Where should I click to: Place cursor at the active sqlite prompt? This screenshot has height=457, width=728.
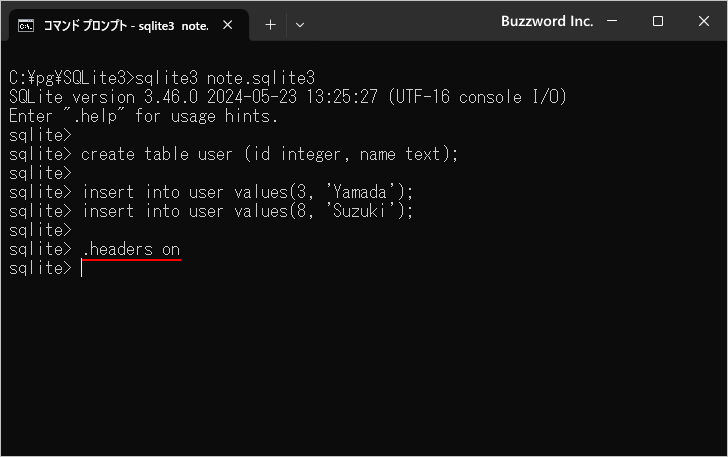tap(82, 268)
